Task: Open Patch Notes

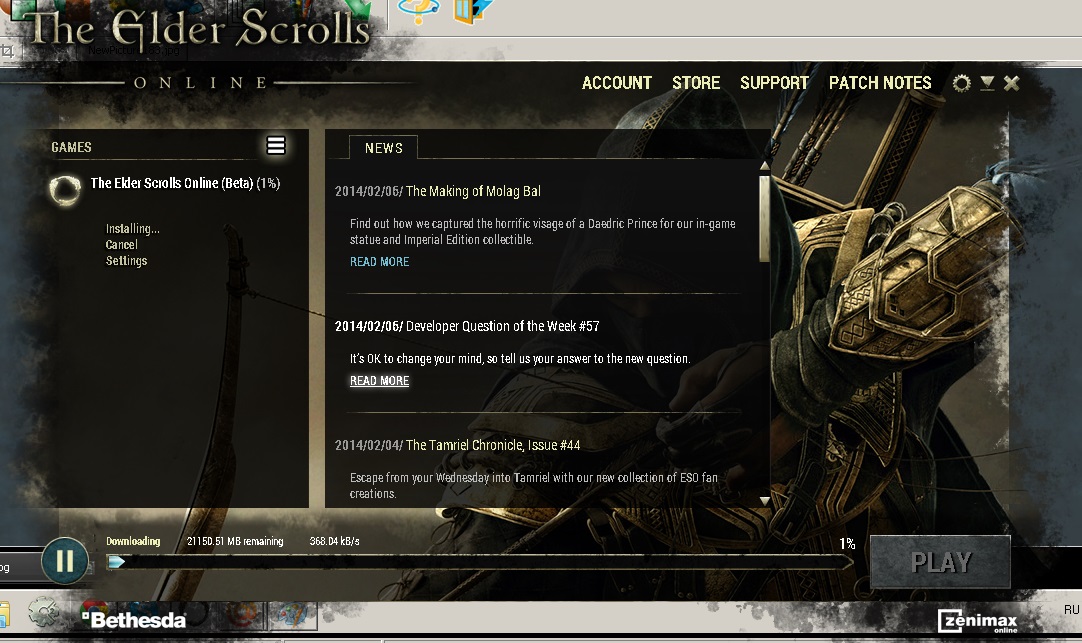Action: click(x=880, y=83)
